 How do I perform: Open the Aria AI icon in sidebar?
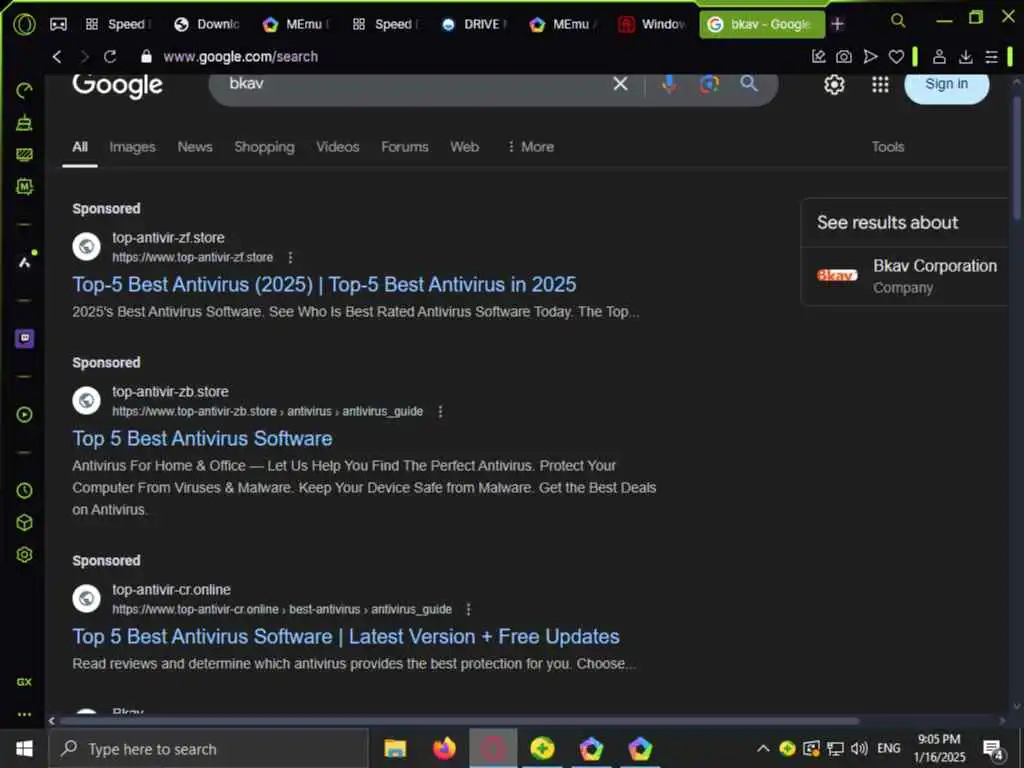25,261
